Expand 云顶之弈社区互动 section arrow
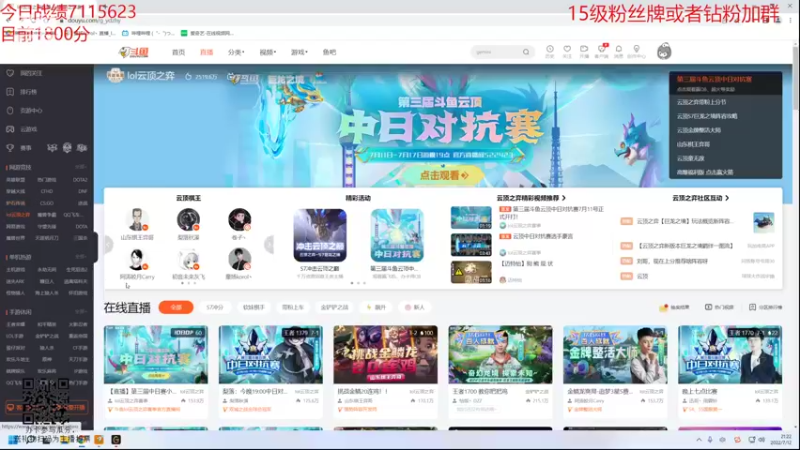The image size is (800, 450). click(x=727, y=198)
